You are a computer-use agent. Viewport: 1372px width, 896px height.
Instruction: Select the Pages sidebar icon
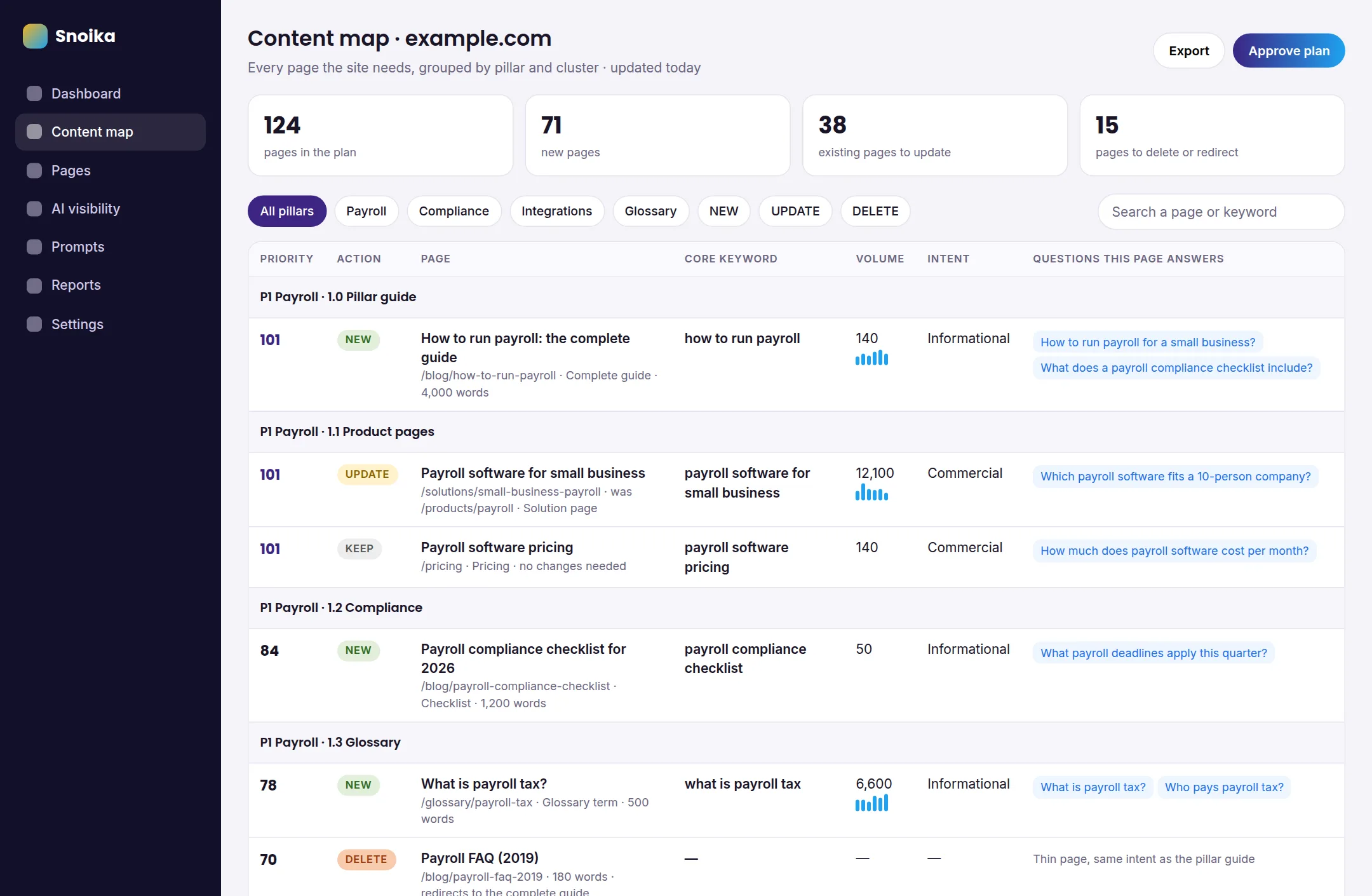(x=34, y=170)
